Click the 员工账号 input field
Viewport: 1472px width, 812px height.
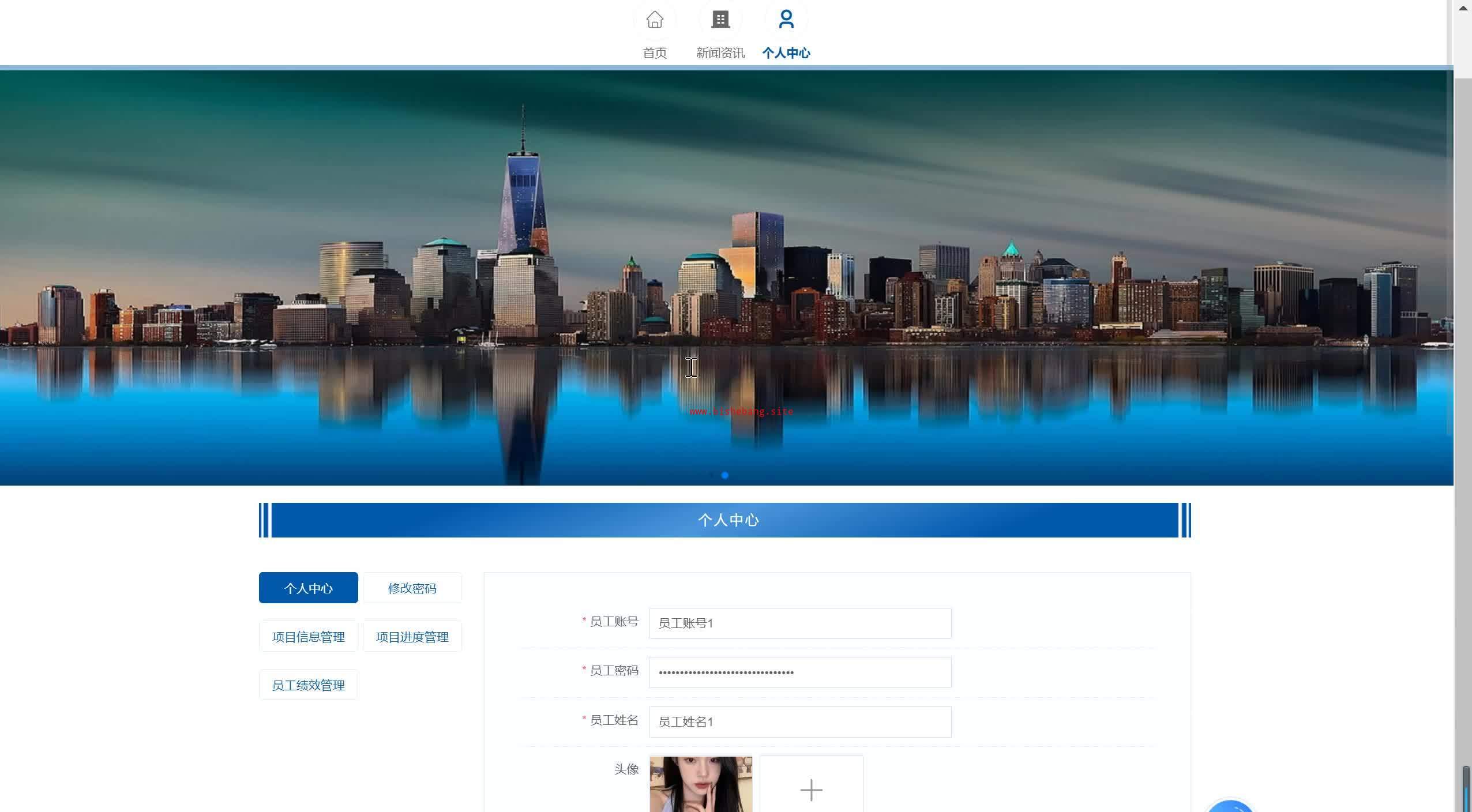point(799,623)
